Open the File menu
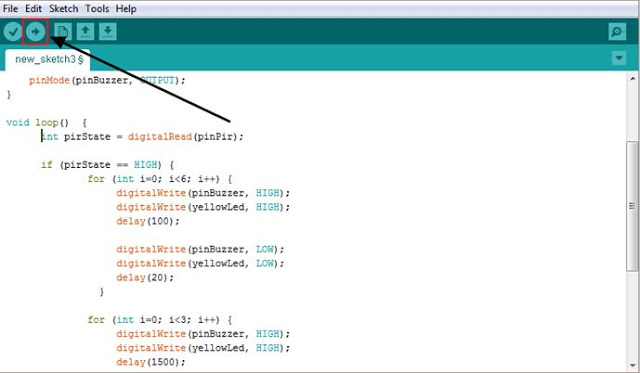The width and height of the screenshot is (640, 373). (x=10, y=9)
